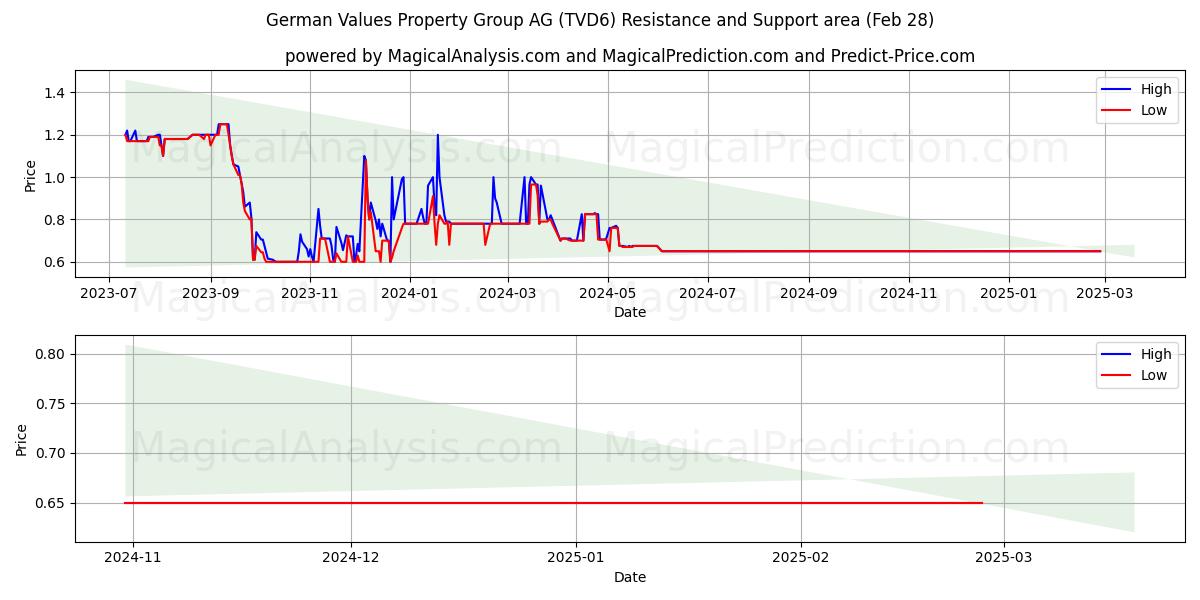Image resolution: width=1200 pixels, height=600 pixels.
Task: Click the top chart 'Price' y-axis label
Action: [30, 175]
